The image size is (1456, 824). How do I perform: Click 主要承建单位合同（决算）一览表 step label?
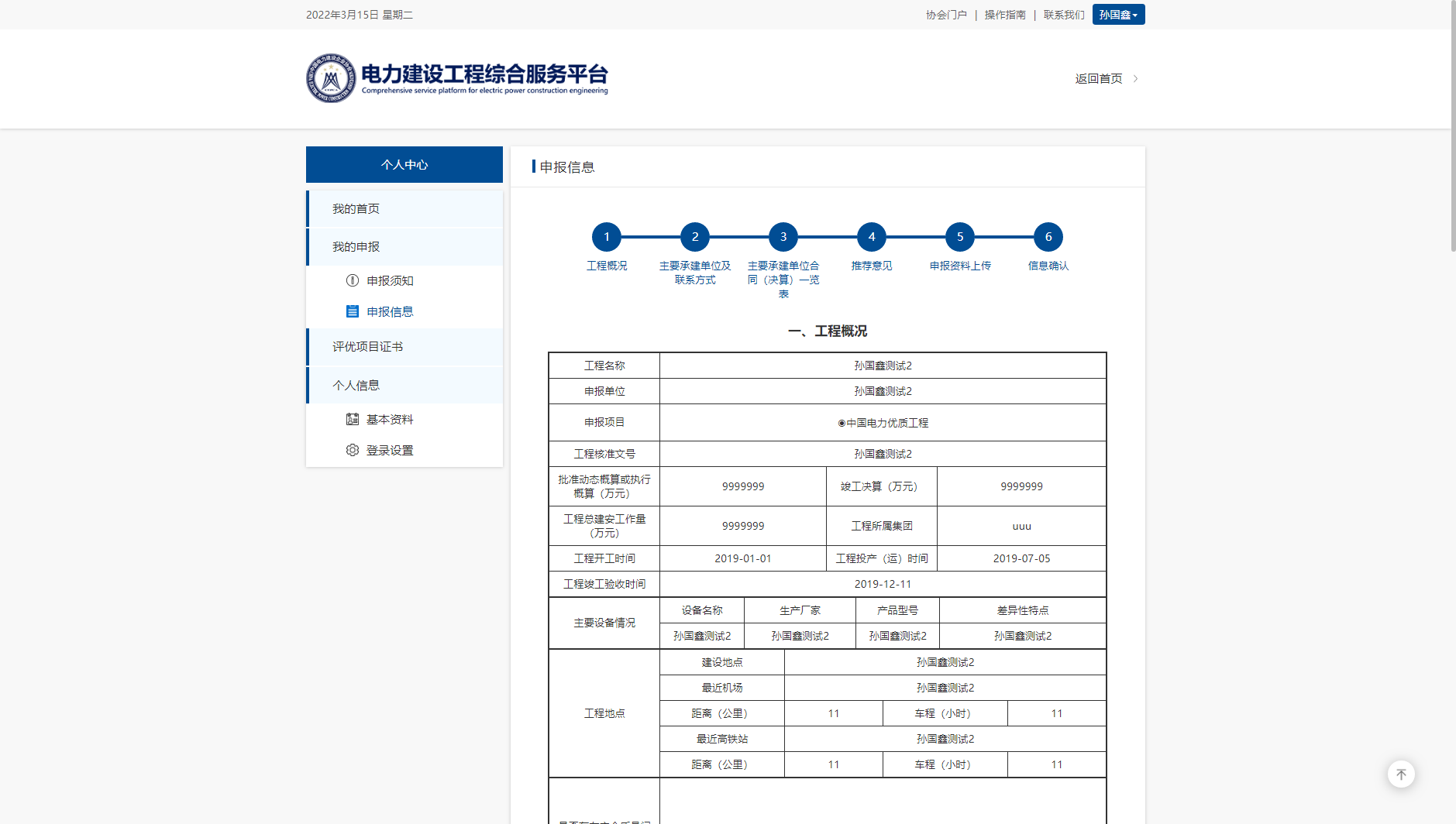click(x=783, y=280)
